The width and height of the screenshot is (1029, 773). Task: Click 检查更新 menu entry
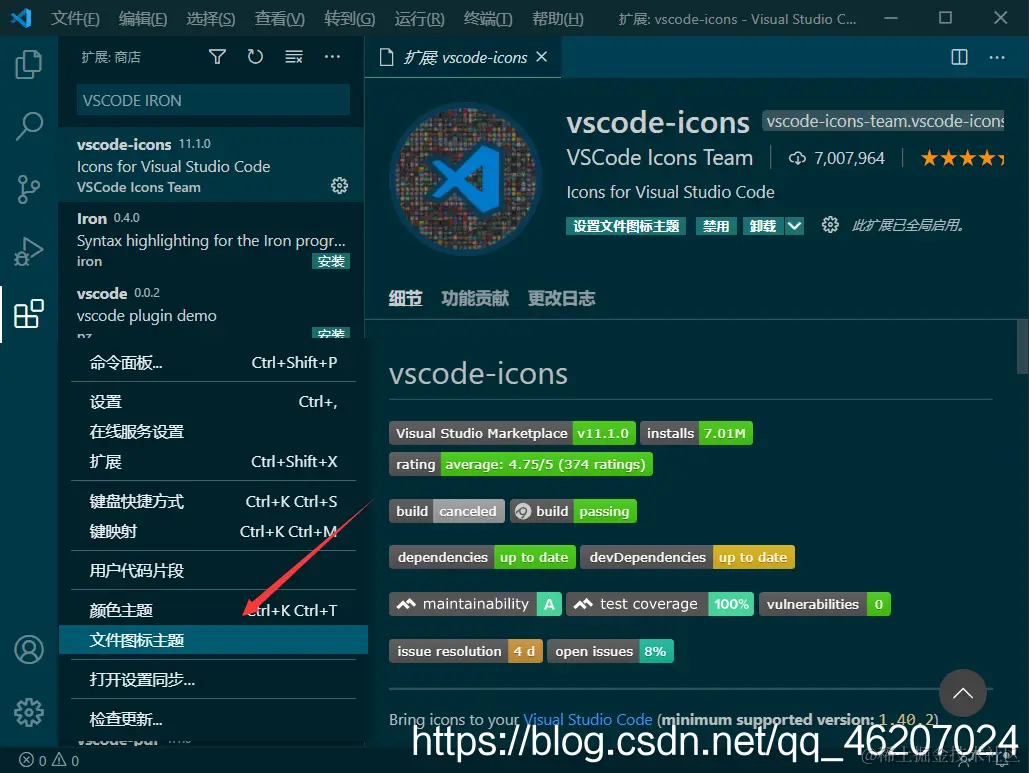point(213,719)
